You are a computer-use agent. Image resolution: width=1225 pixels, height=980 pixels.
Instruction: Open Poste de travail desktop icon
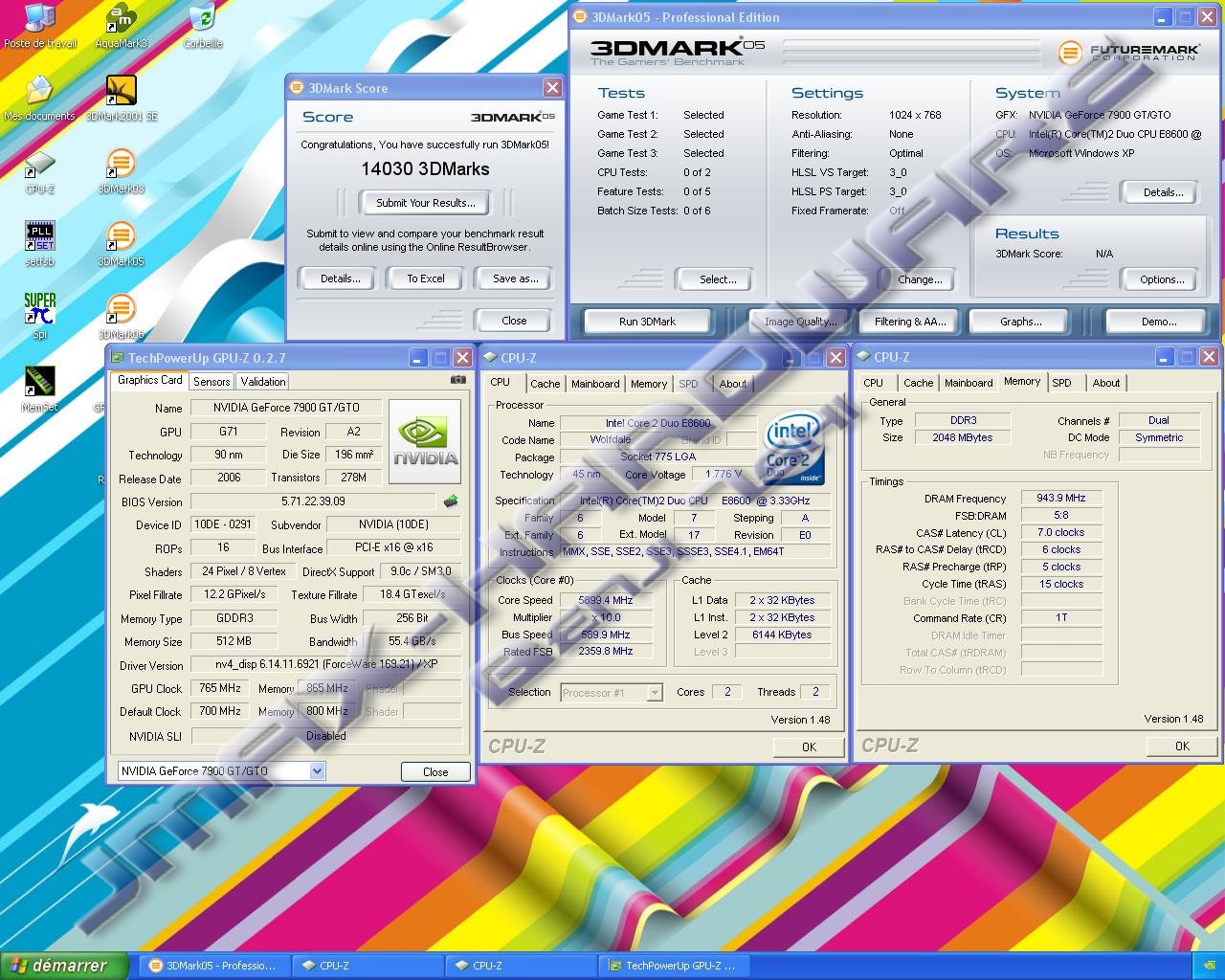pos(40,26)
